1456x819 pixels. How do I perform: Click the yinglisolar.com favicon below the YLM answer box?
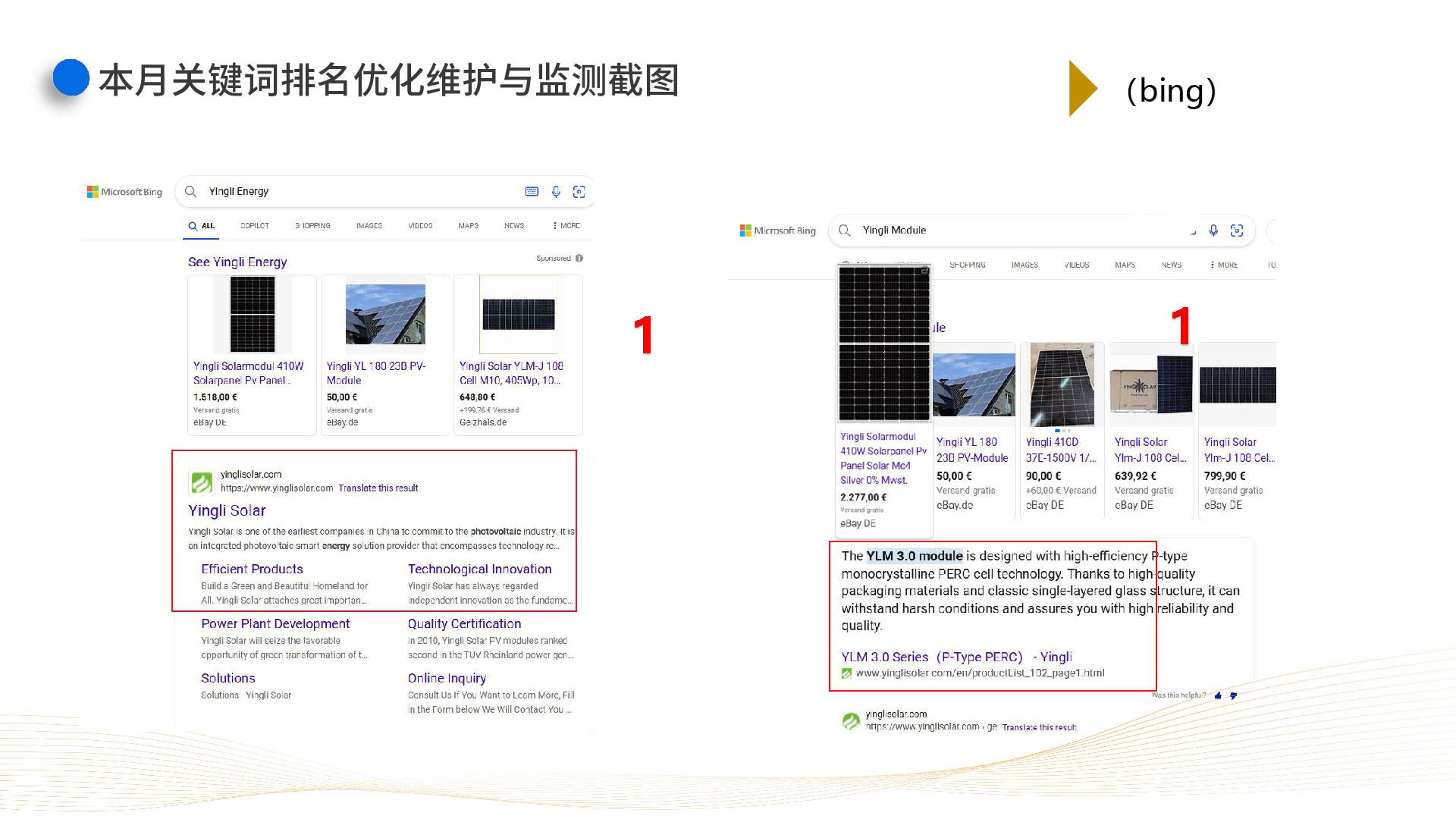(852, 720)
